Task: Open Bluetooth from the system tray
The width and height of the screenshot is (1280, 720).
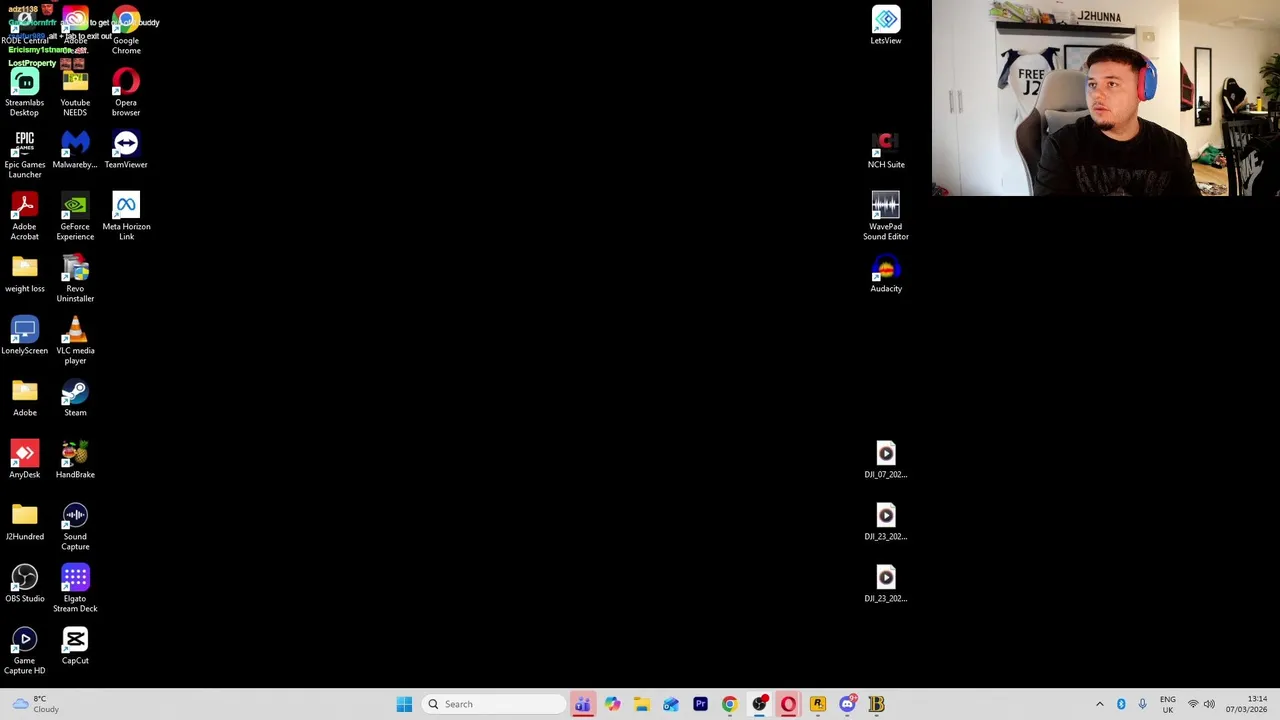Action: (x=1121, y=704)
